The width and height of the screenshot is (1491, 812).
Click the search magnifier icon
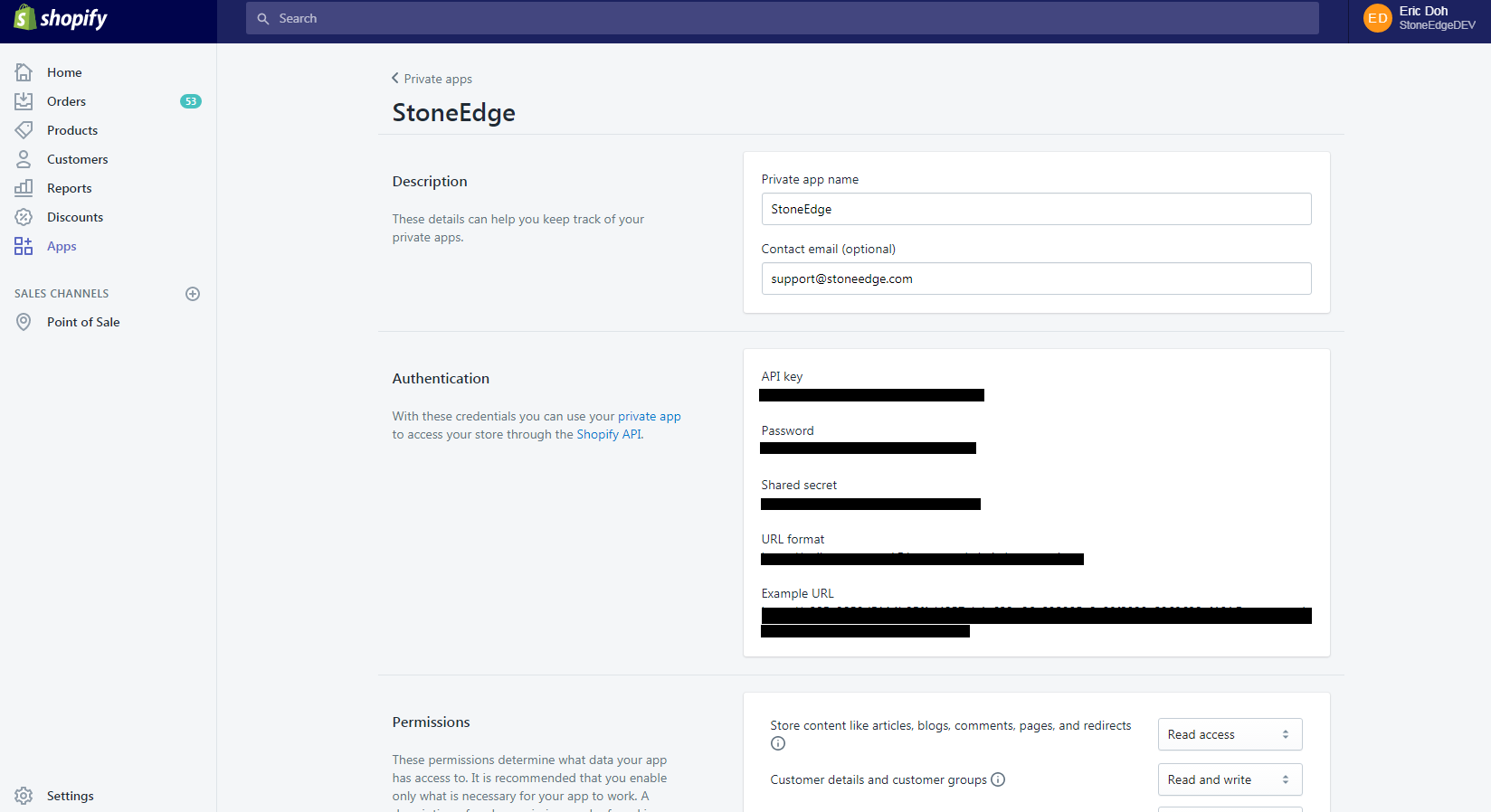pyautogui.click(x=263, y=18)
